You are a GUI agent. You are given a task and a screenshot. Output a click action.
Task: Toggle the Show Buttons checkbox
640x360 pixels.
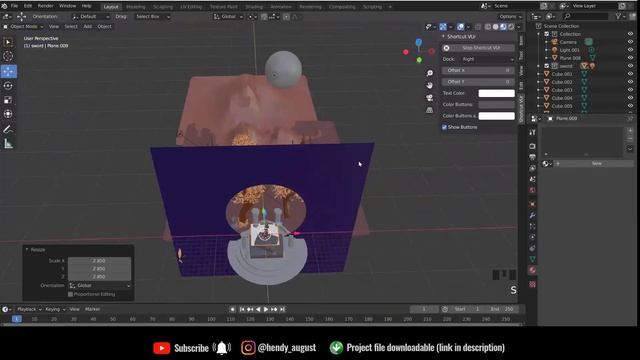[444, 127]
